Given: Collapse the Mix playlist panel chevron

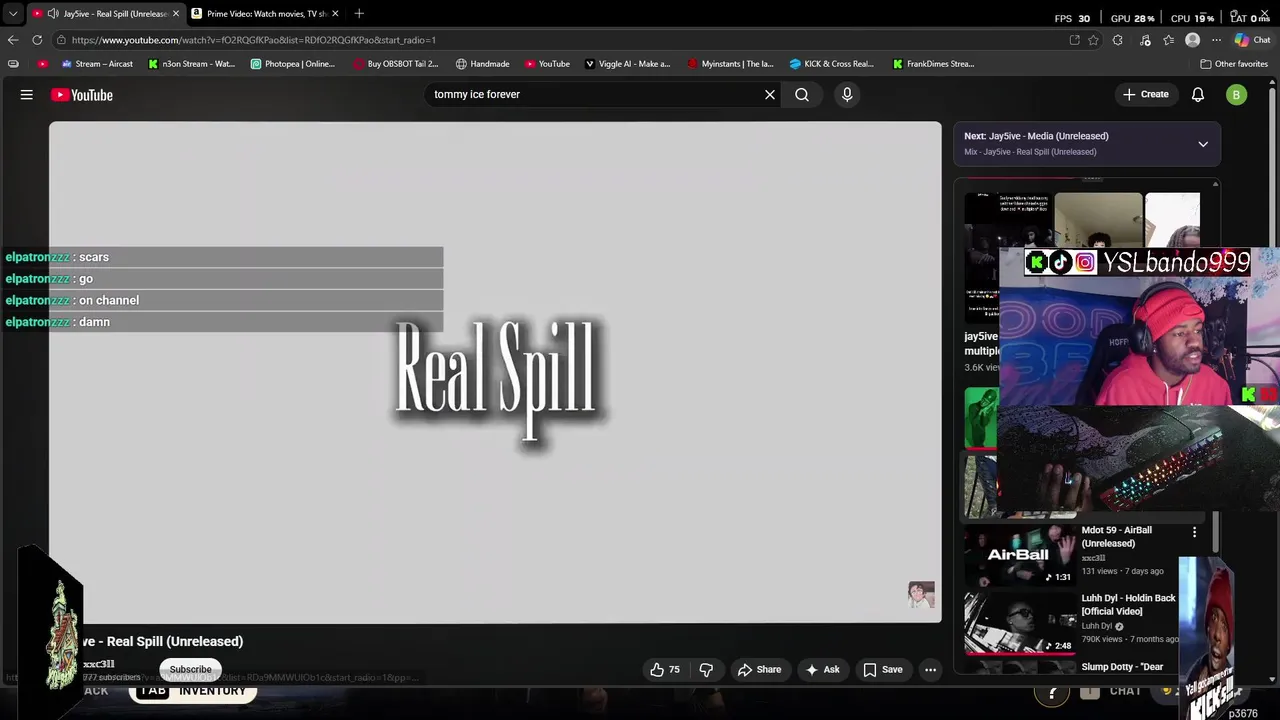Looking at the screenshot, I should tap(1203, 144).
